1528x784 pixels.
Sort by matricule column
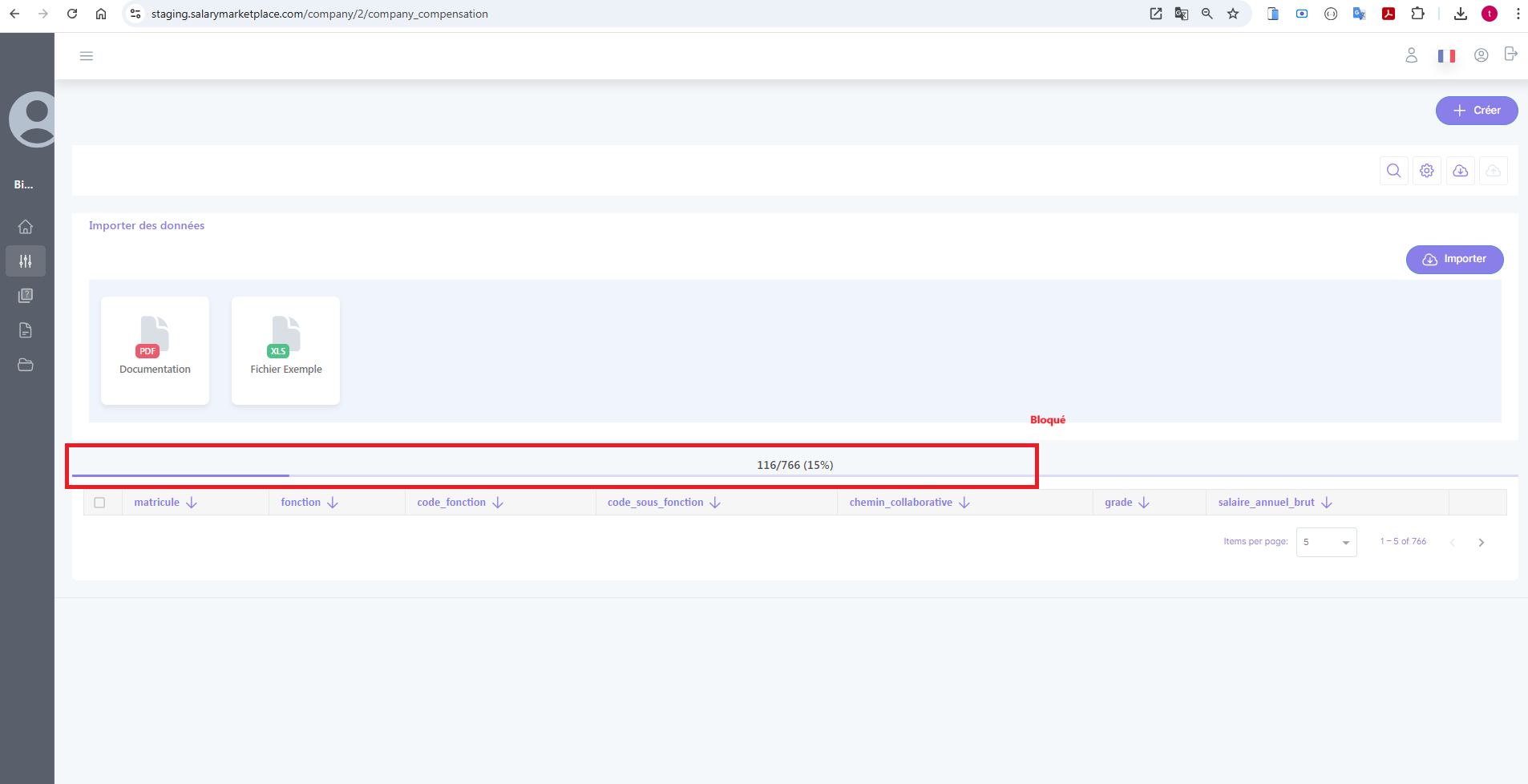[157, 503]
